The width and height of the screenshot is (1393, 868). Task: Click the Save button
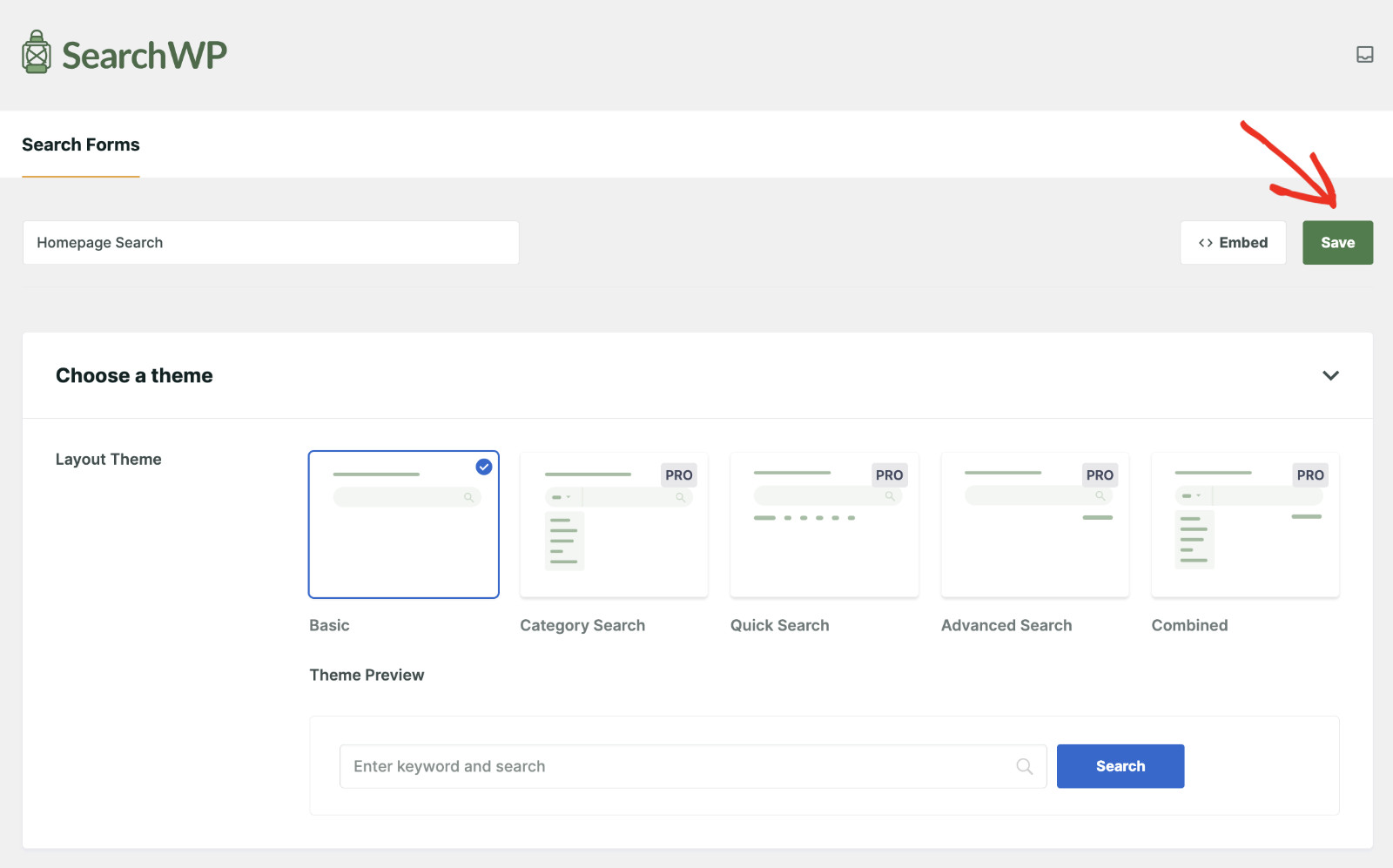[x=1337, y=242]
